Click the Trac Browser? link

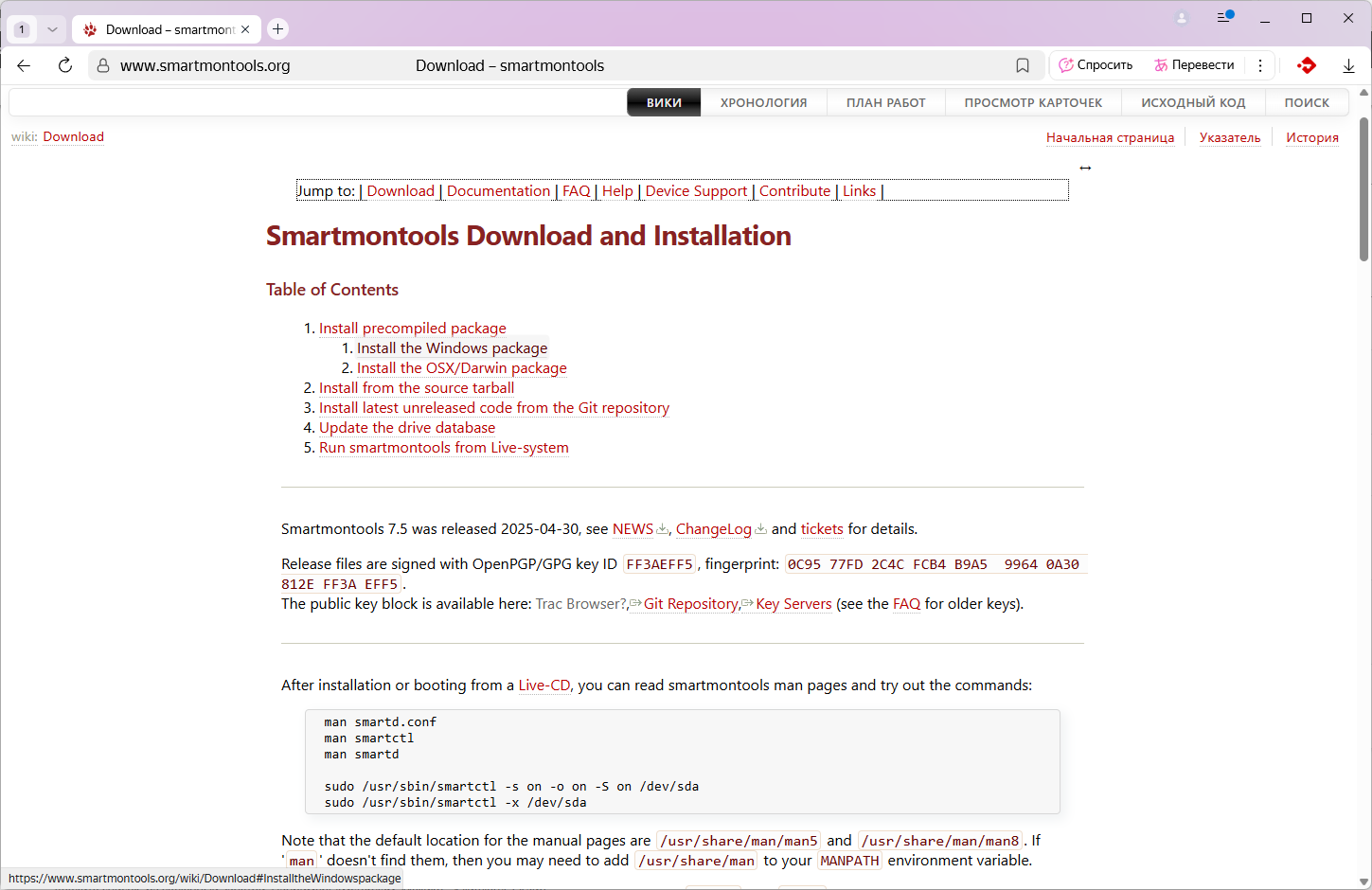[581, 604]
